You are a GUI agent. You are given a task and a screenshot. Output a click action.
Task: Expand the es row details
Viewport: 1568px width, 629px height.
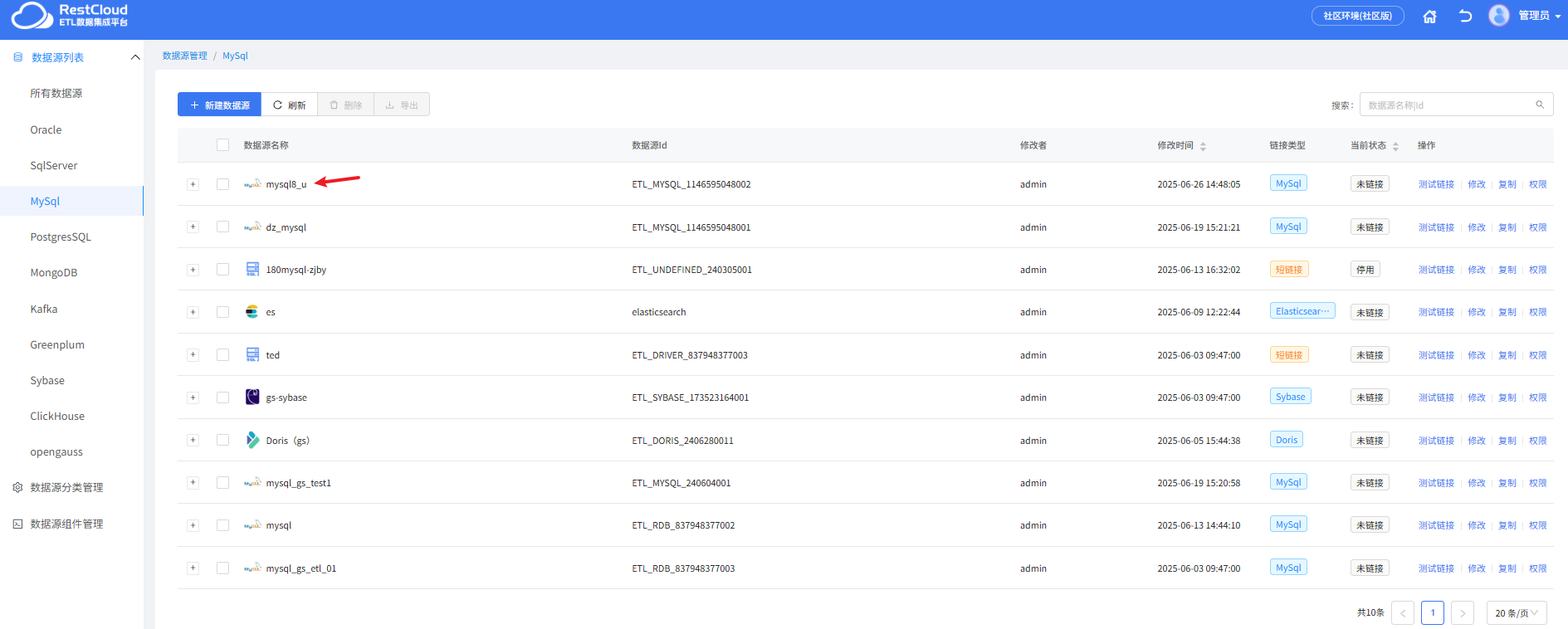point(193,312)
